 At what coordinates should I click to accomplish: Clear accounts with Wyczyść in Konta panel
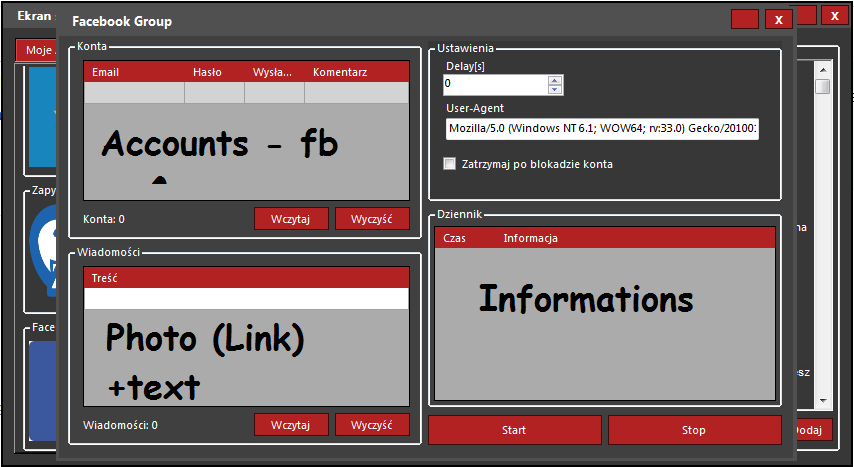click(x=372, y=219)
